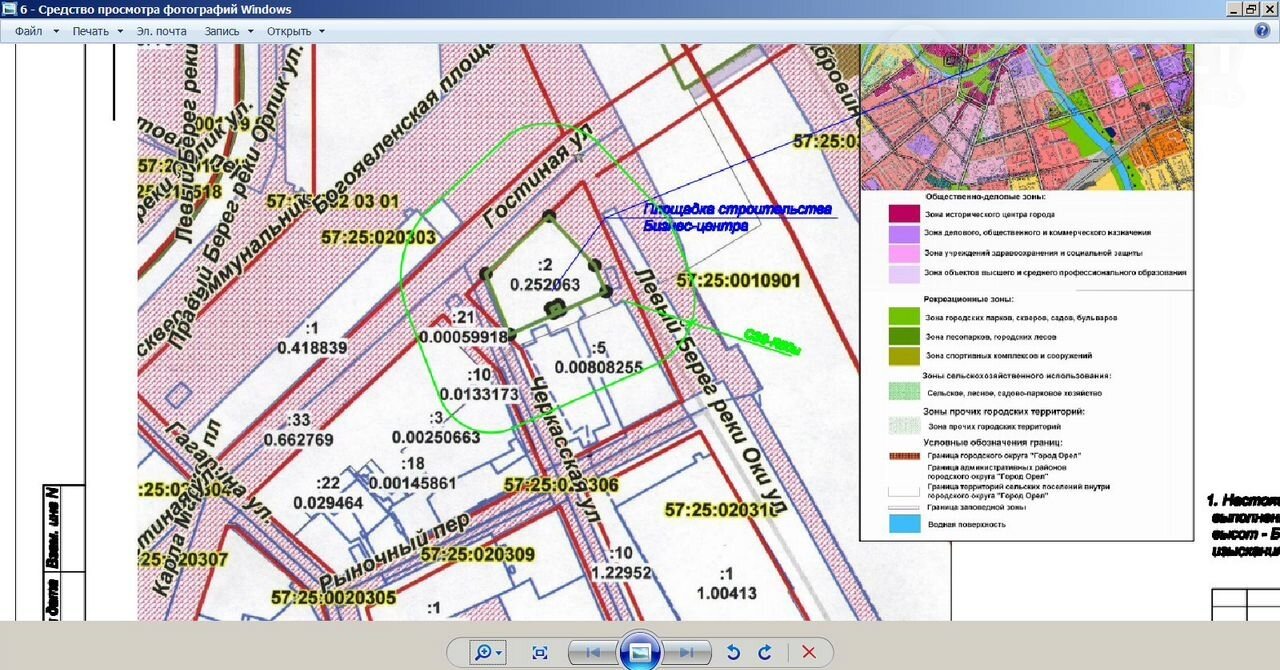
Task: Delete the photo with red X
Action: 809,652
